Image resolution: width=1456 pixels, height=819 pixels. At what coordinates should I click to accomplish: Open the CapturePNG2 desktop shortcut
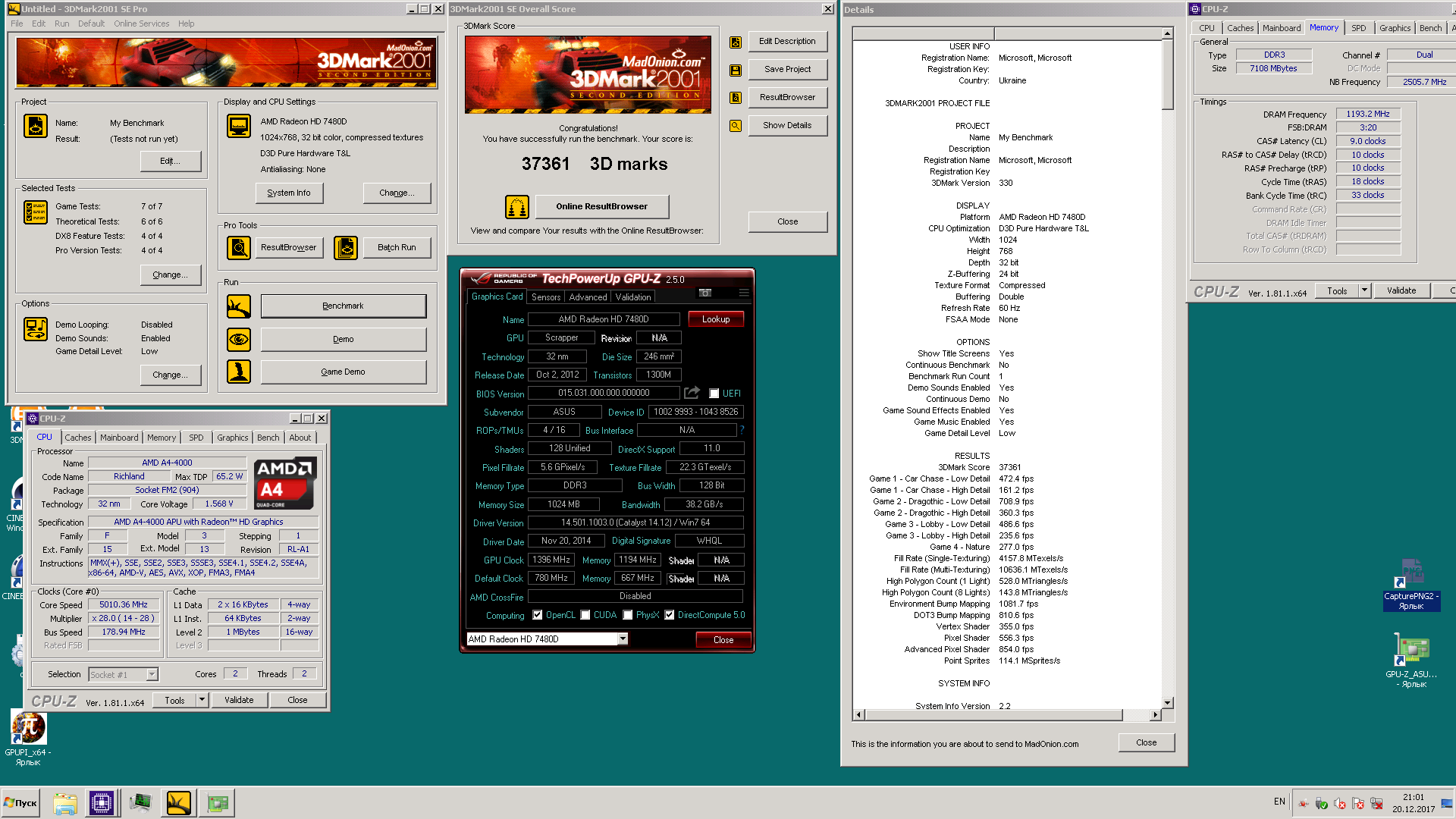(1411, 584)
